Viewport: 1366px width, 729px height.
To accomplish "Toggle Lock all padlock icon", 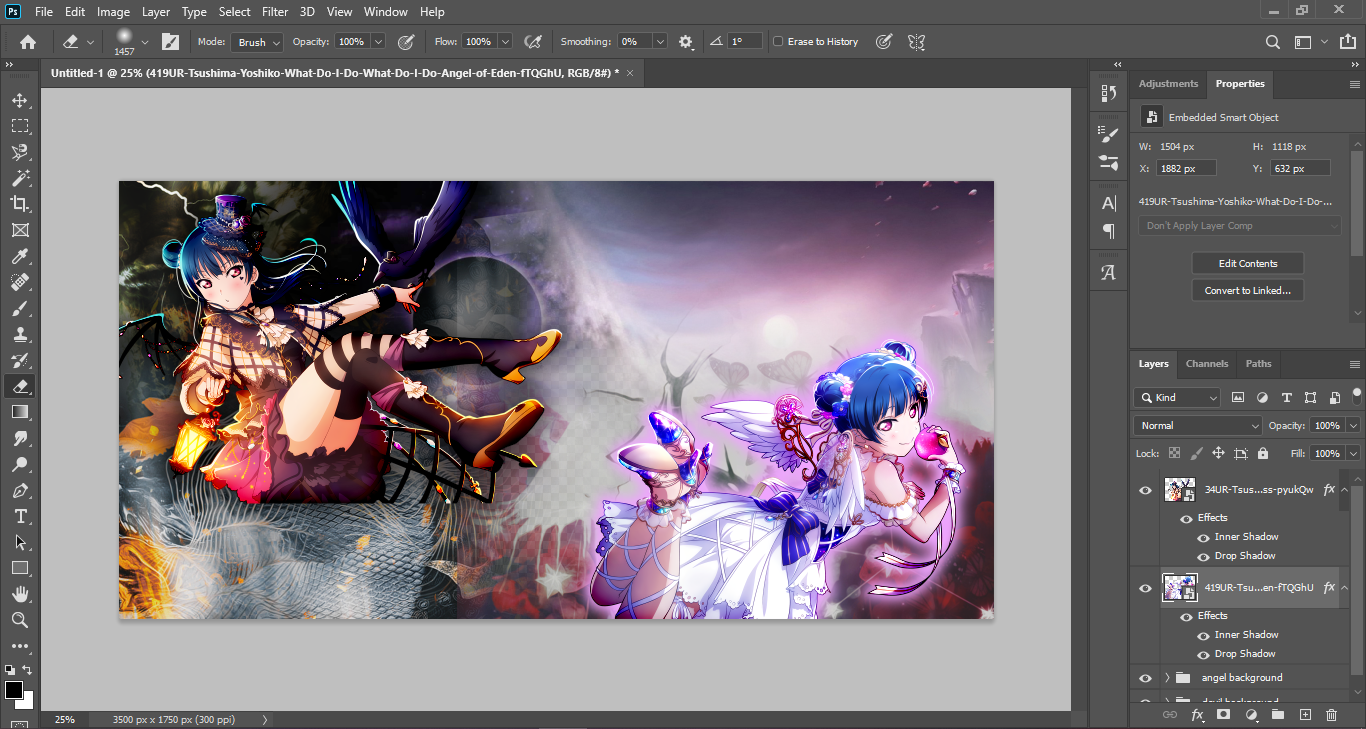I will point(1263,453).
